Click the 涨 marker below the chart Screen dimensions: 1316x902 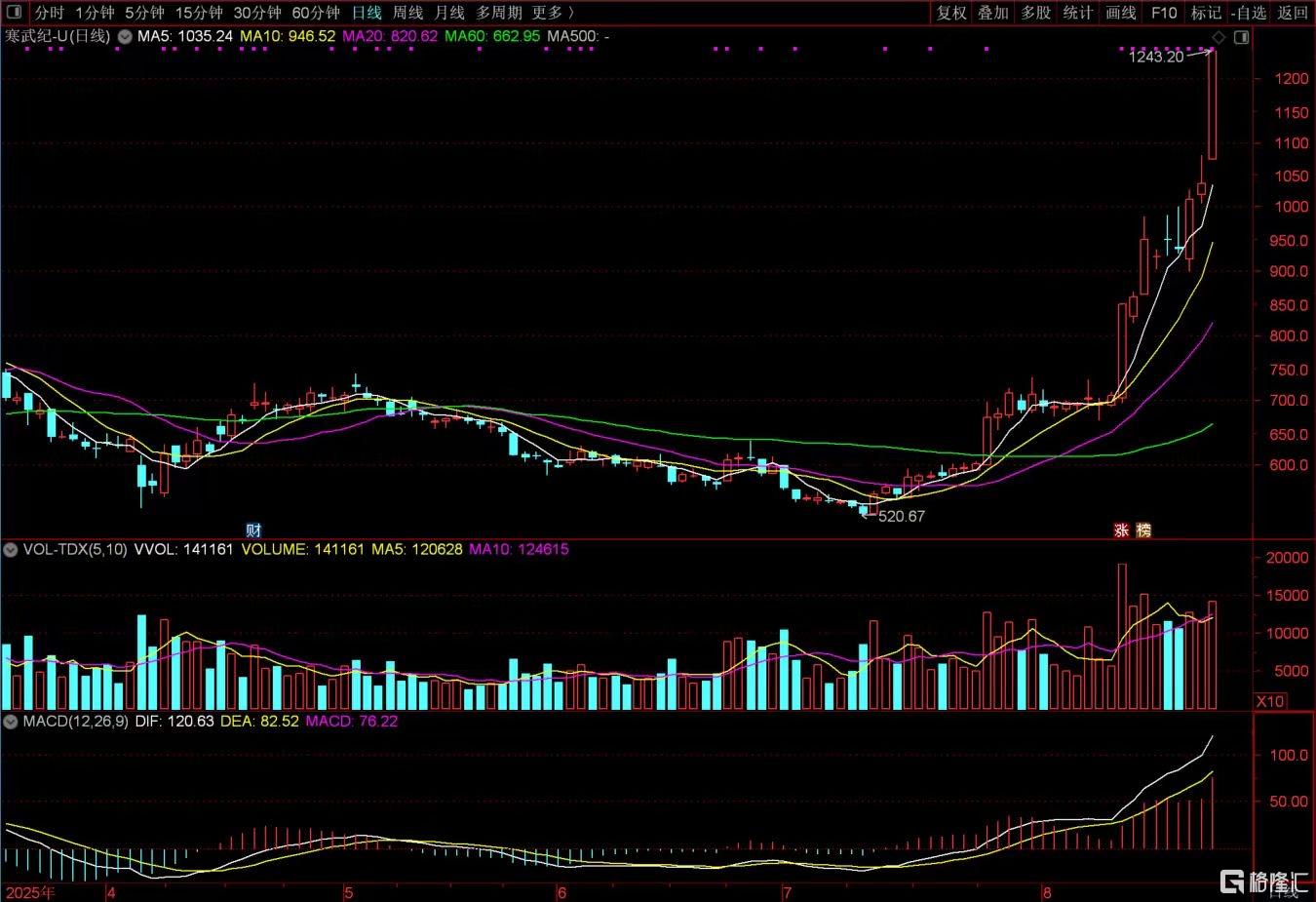click(x=1122, y=530)
